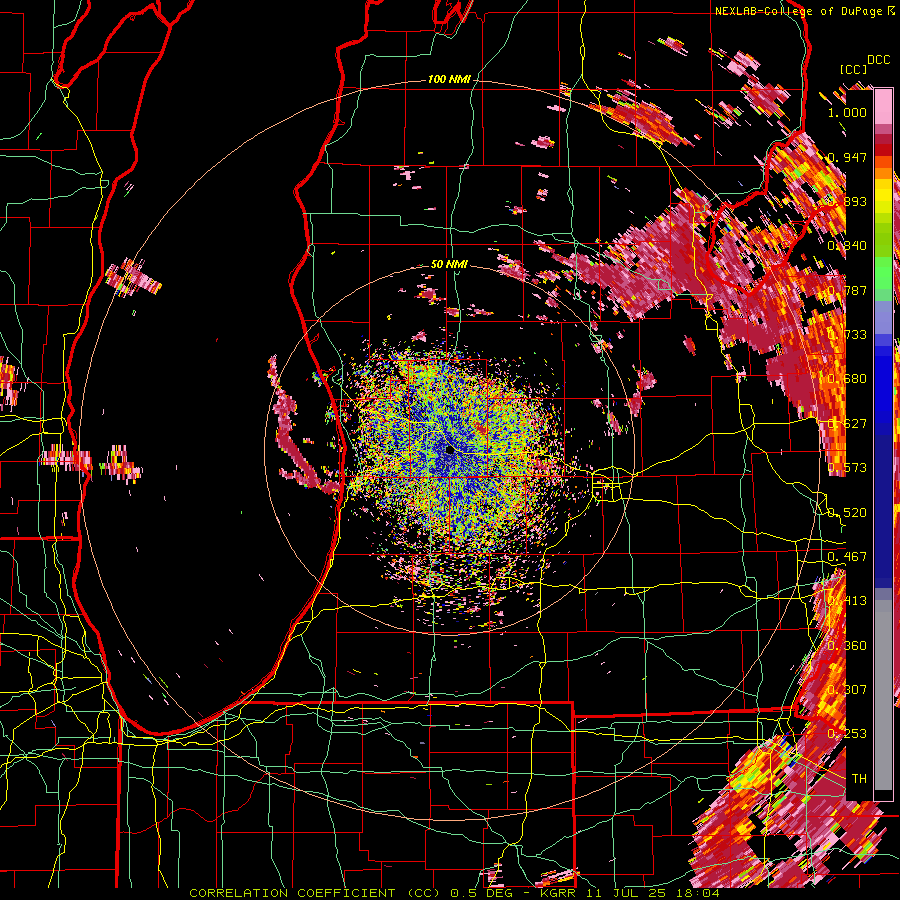This screenshot has width=900, height=900.
Task: Click the 0.573 scale value
Action: (x=847, y=468)
